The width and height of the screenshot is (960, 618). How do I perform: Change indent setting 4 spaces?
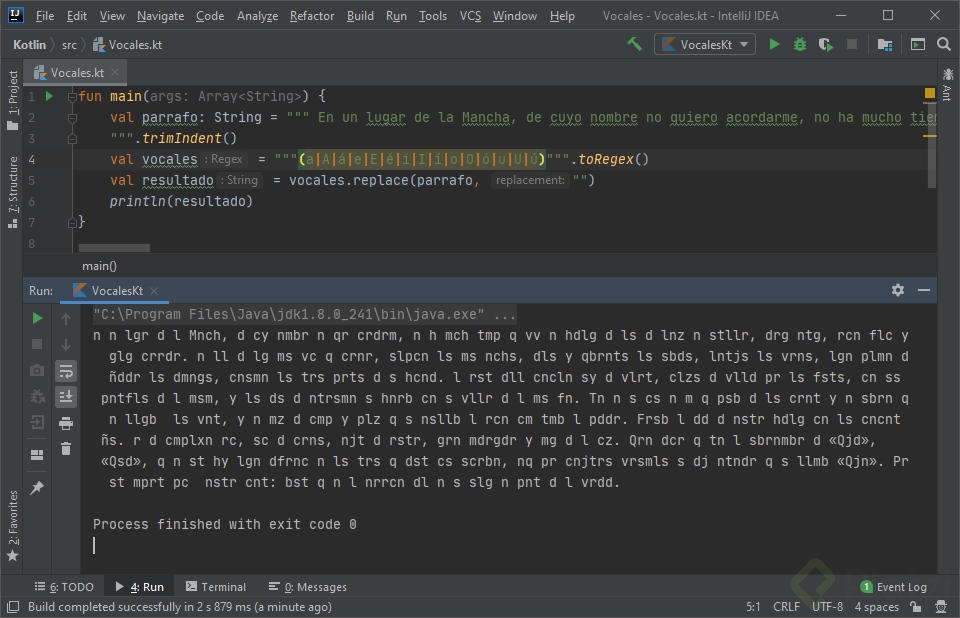(x=876, y=606)
